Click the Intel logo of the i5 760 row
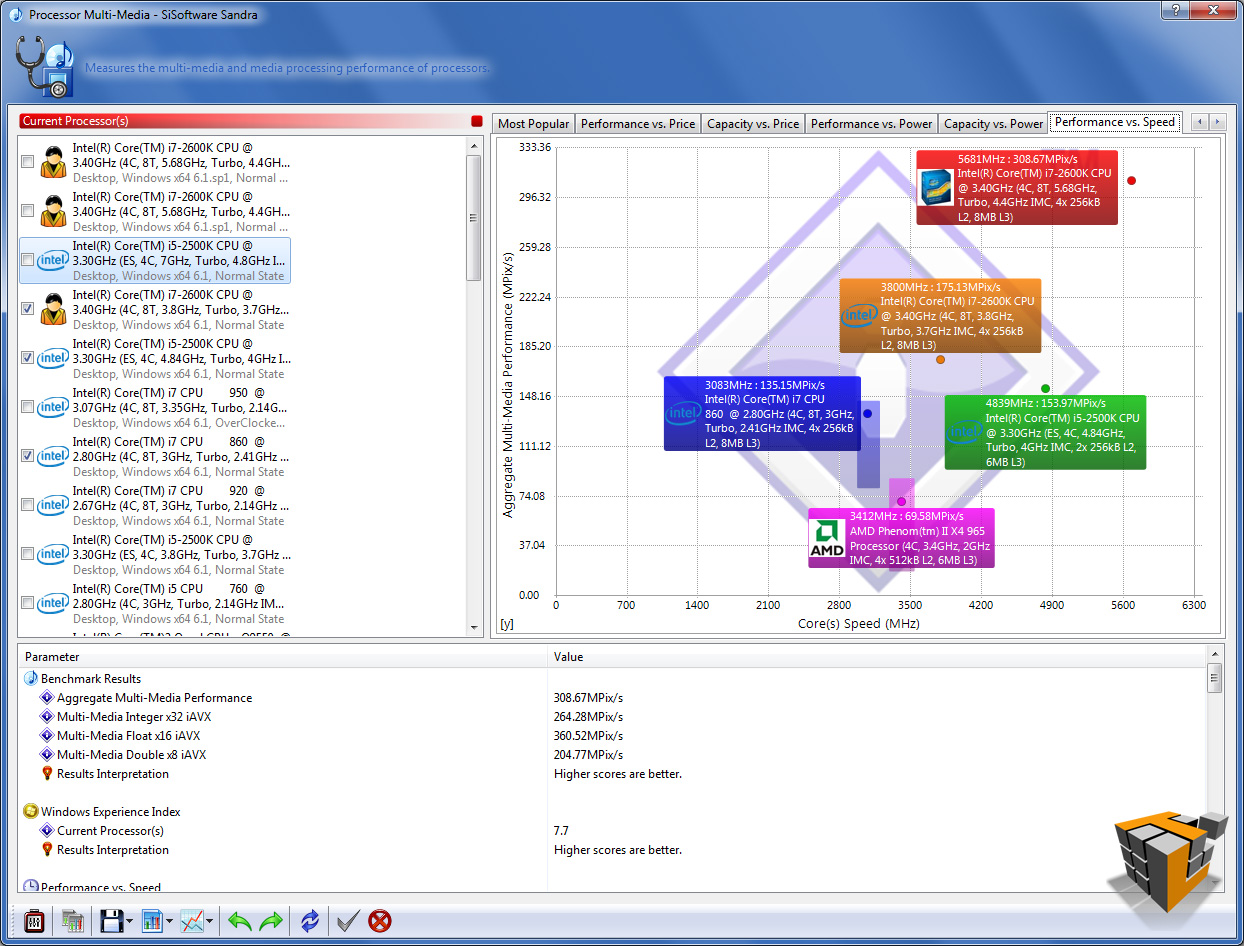Image resolution: width=1244 pixels, height=946 pixels. 53,603
